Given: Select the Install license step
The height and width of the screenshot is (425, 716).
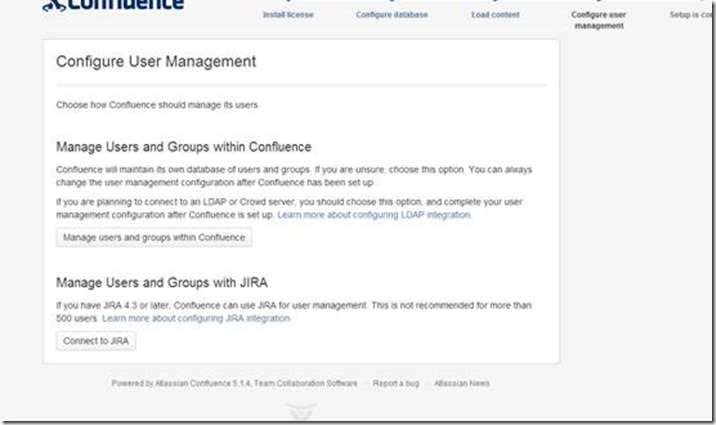Looking at the screenshot, I should click(x=288, y=15).
